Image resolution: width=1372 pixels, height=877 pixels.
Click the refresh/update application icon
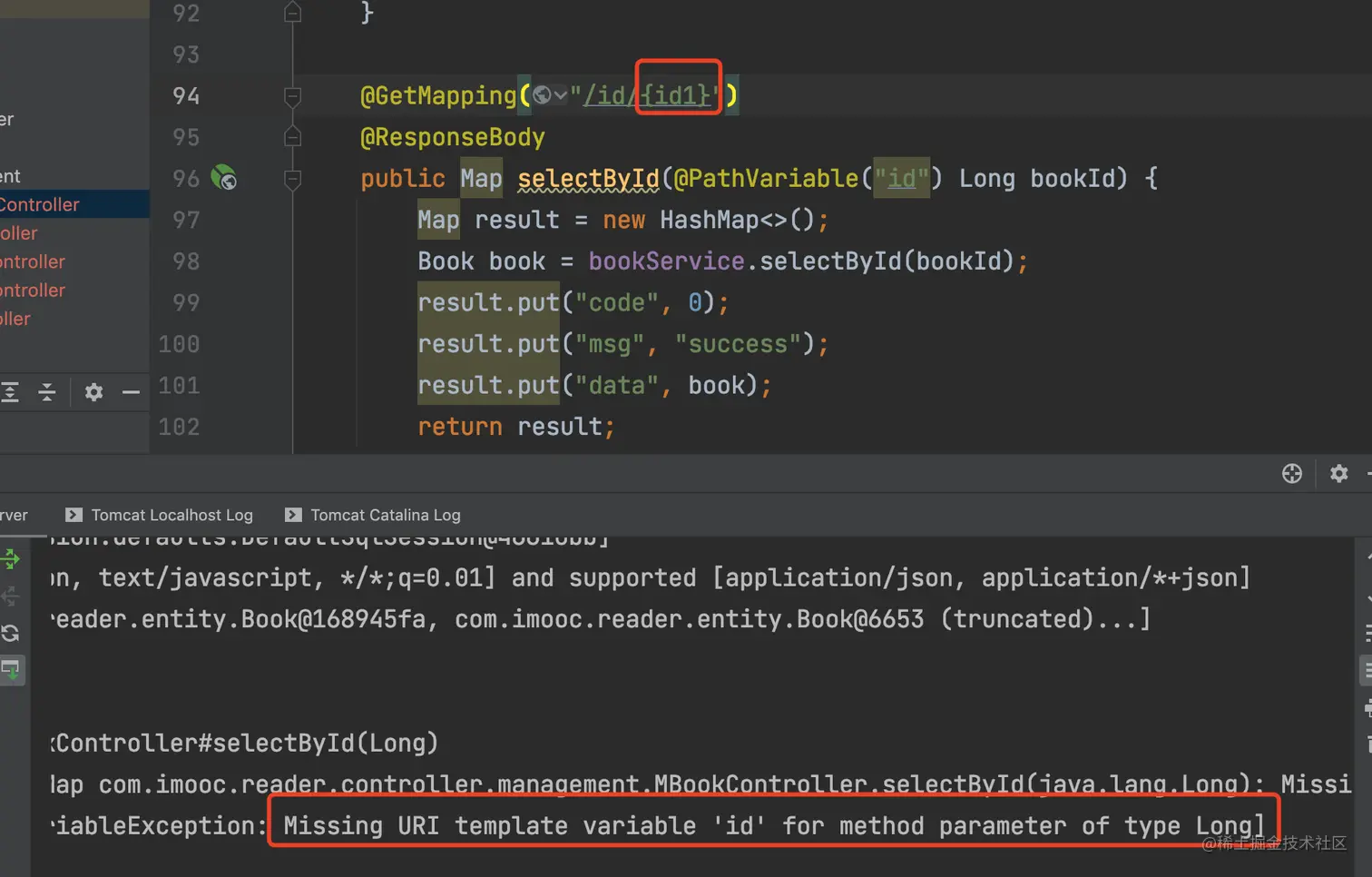pyautogui.click(x=11, y=633)
